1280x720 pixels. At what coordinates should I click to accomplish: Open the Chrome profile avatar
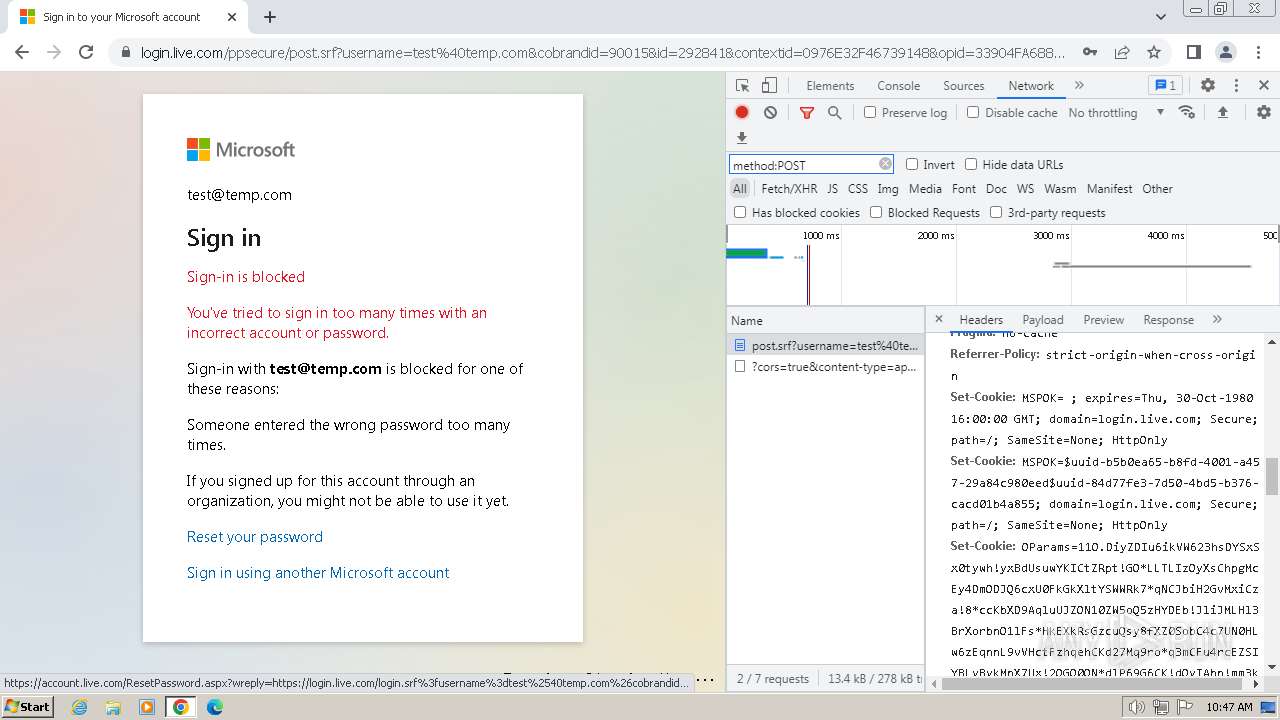[1226, 52]
